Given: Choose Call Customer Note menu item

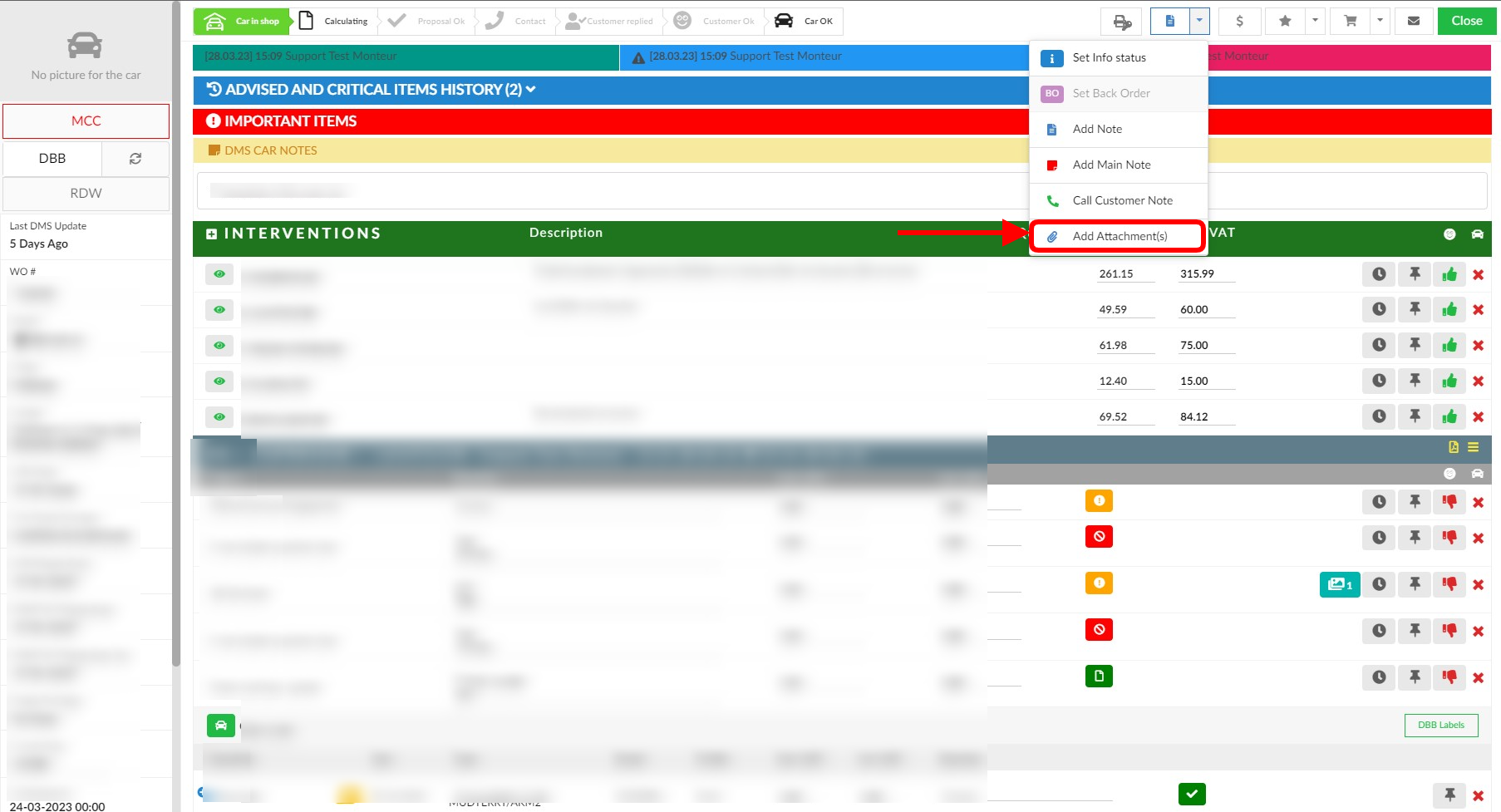Looking at the screenshot, I should [x=1122, y=200].
